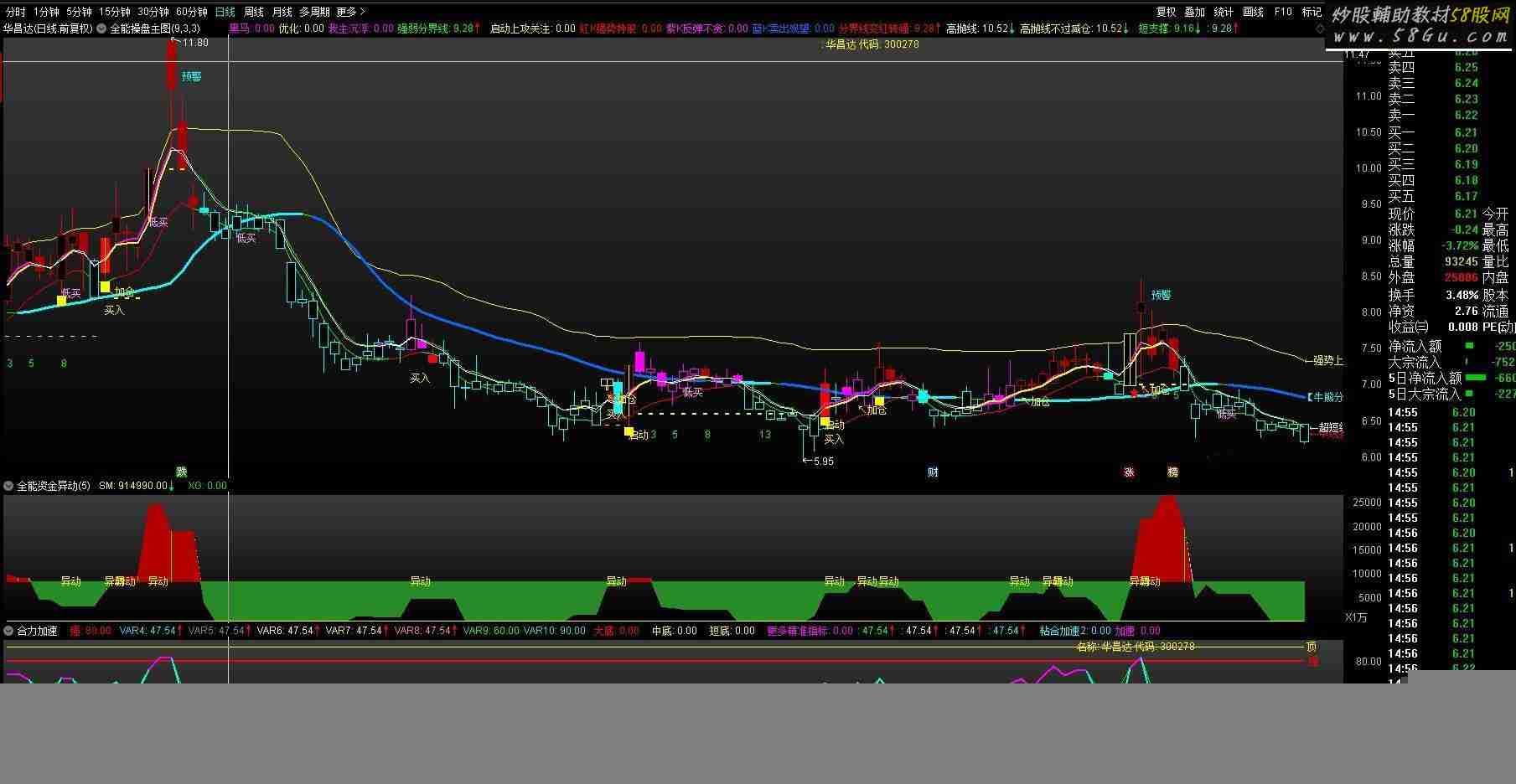Click the 5日净流入额 row
This screenshot has height=784, width=1516.
tap(1451, 378)
